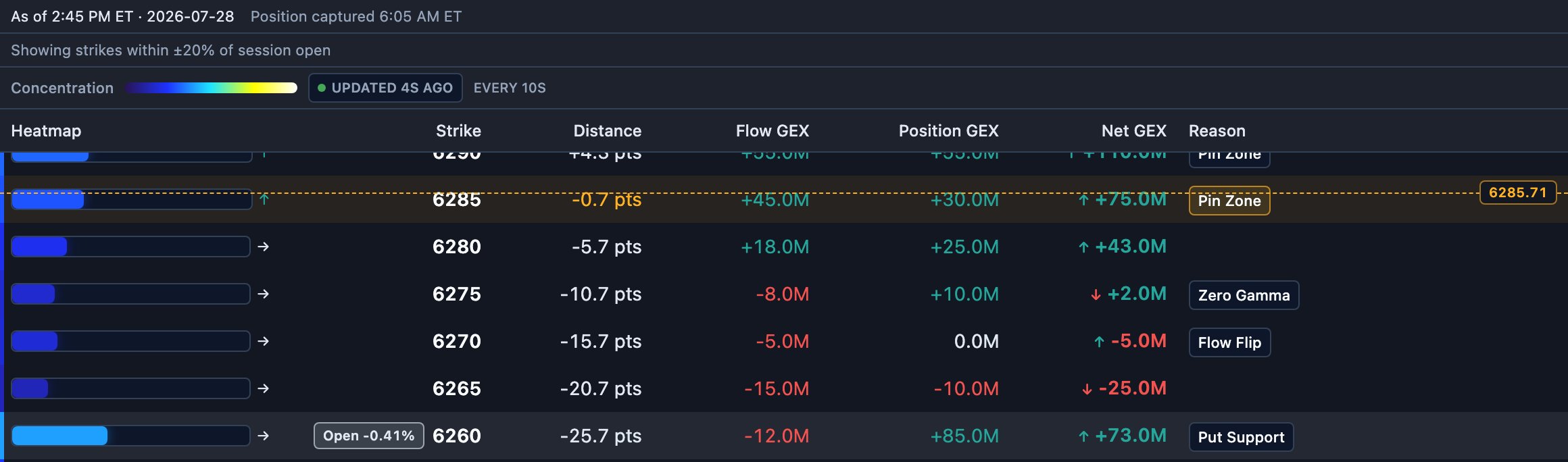
Task: Click the As of 2:45 PM ET timestamp
Action: click(122, 16)
